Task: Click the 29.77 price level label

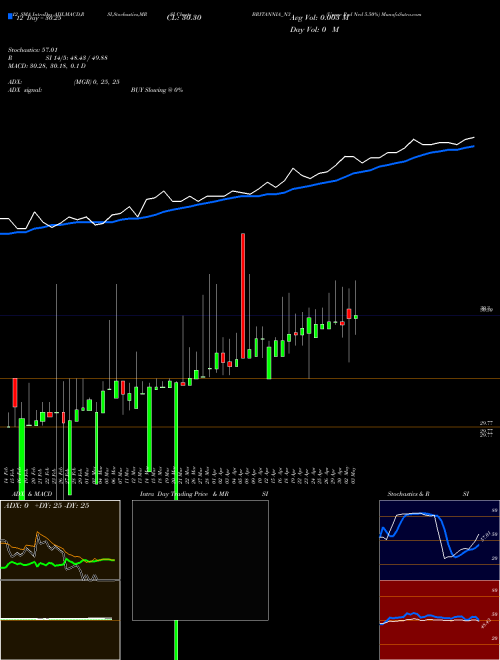Action: pyautogui.click(x=487, y=423)
